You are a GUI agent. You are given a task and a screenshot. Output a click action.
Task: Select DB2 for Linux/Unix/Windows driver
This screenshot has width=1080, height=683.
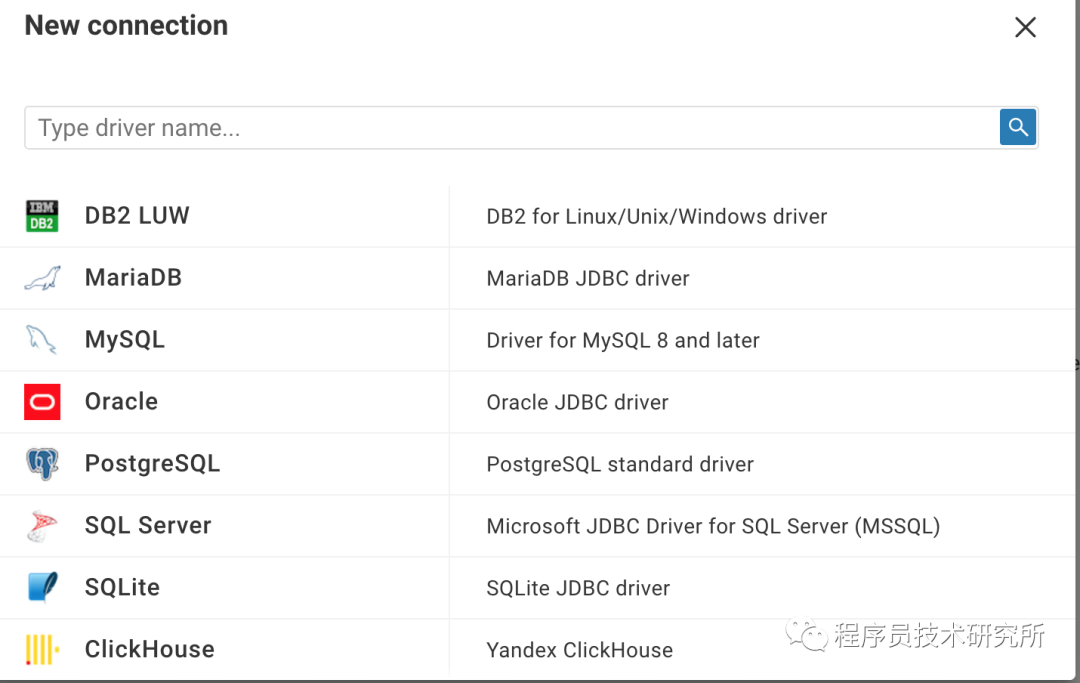656,216
